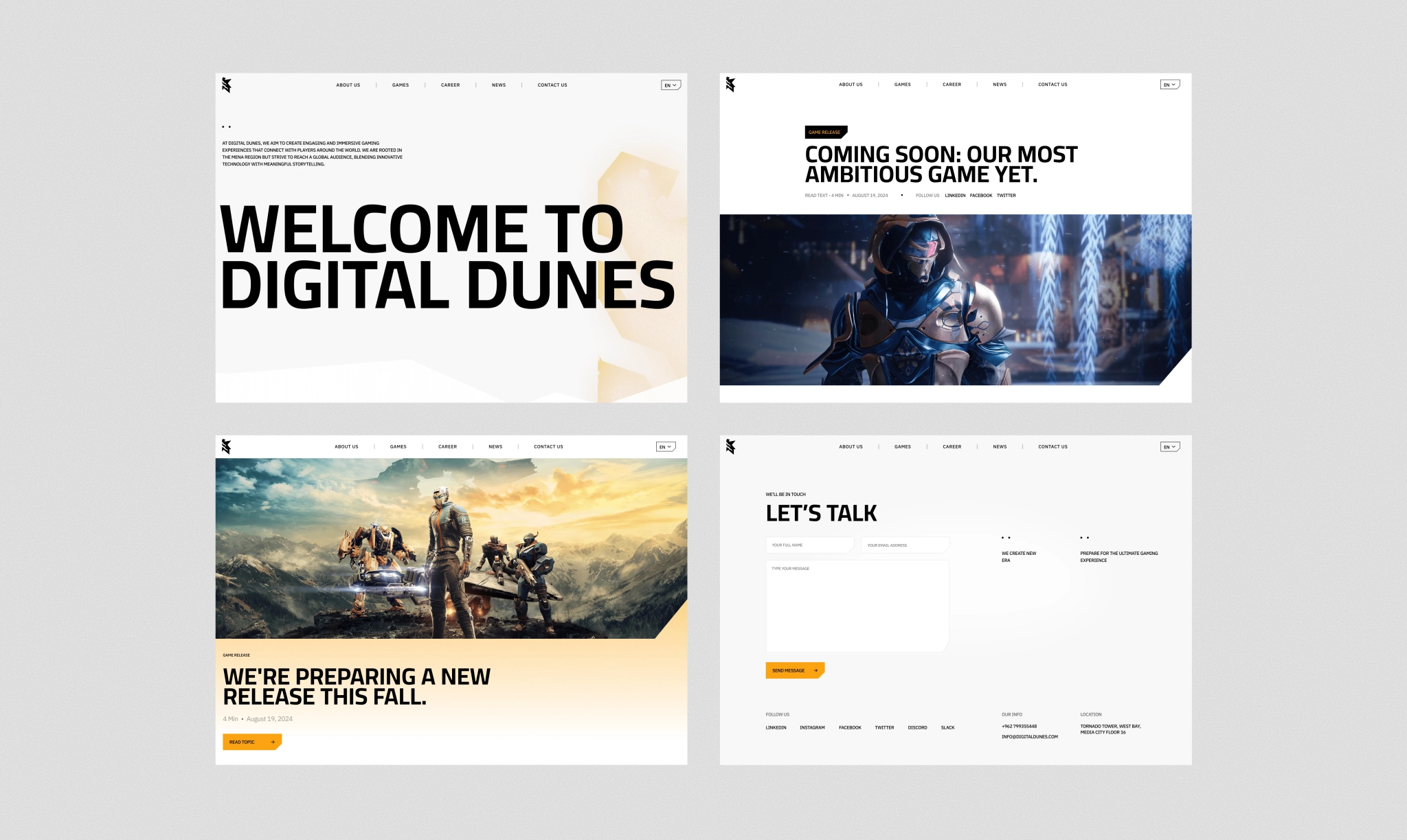Click the Digital Dunes logo icon on homepage
The height and width of the screenshot is (840, 1407).
tap(227, 86)
